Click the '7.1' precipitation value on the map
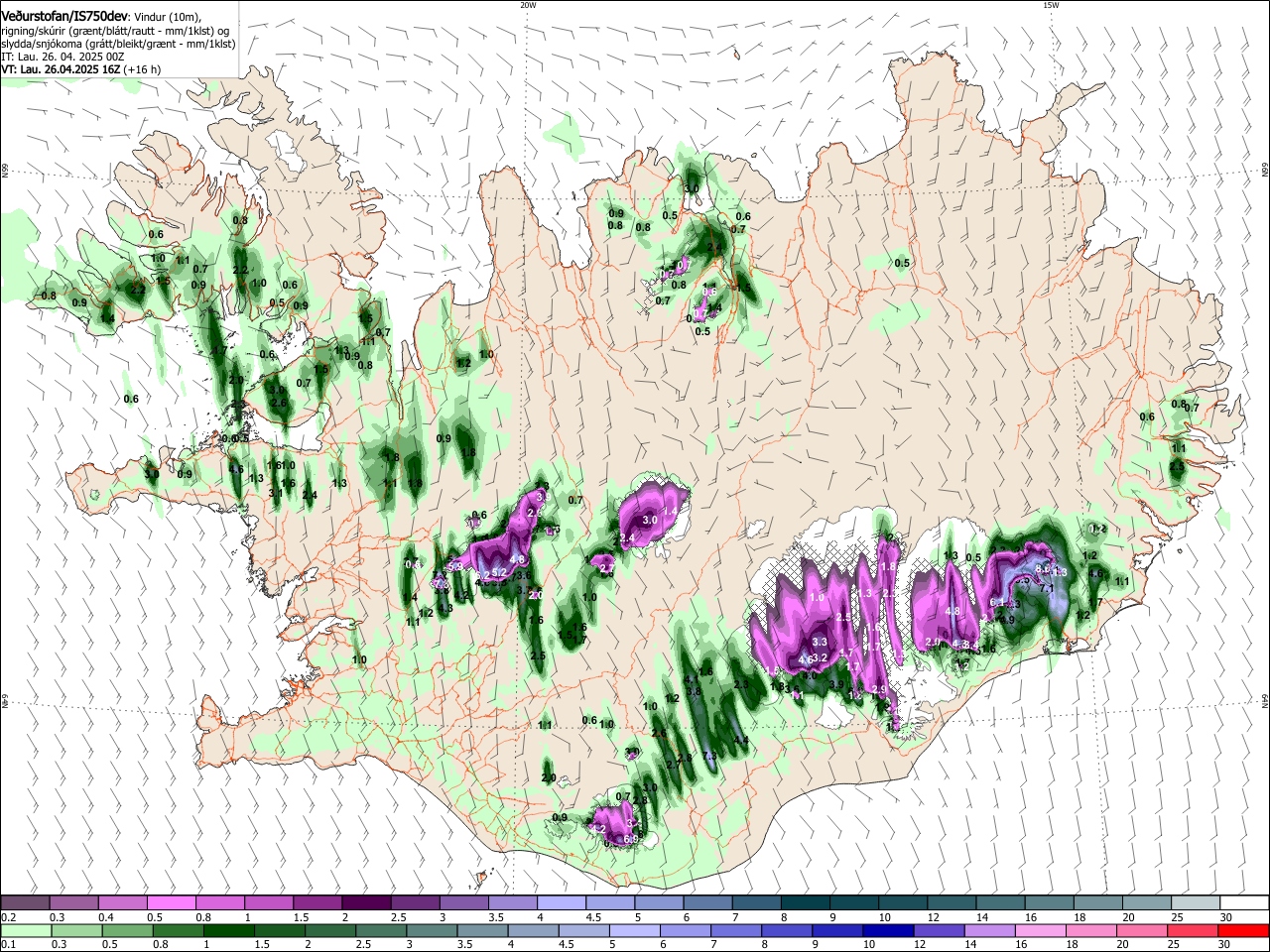 point(1046,588)
